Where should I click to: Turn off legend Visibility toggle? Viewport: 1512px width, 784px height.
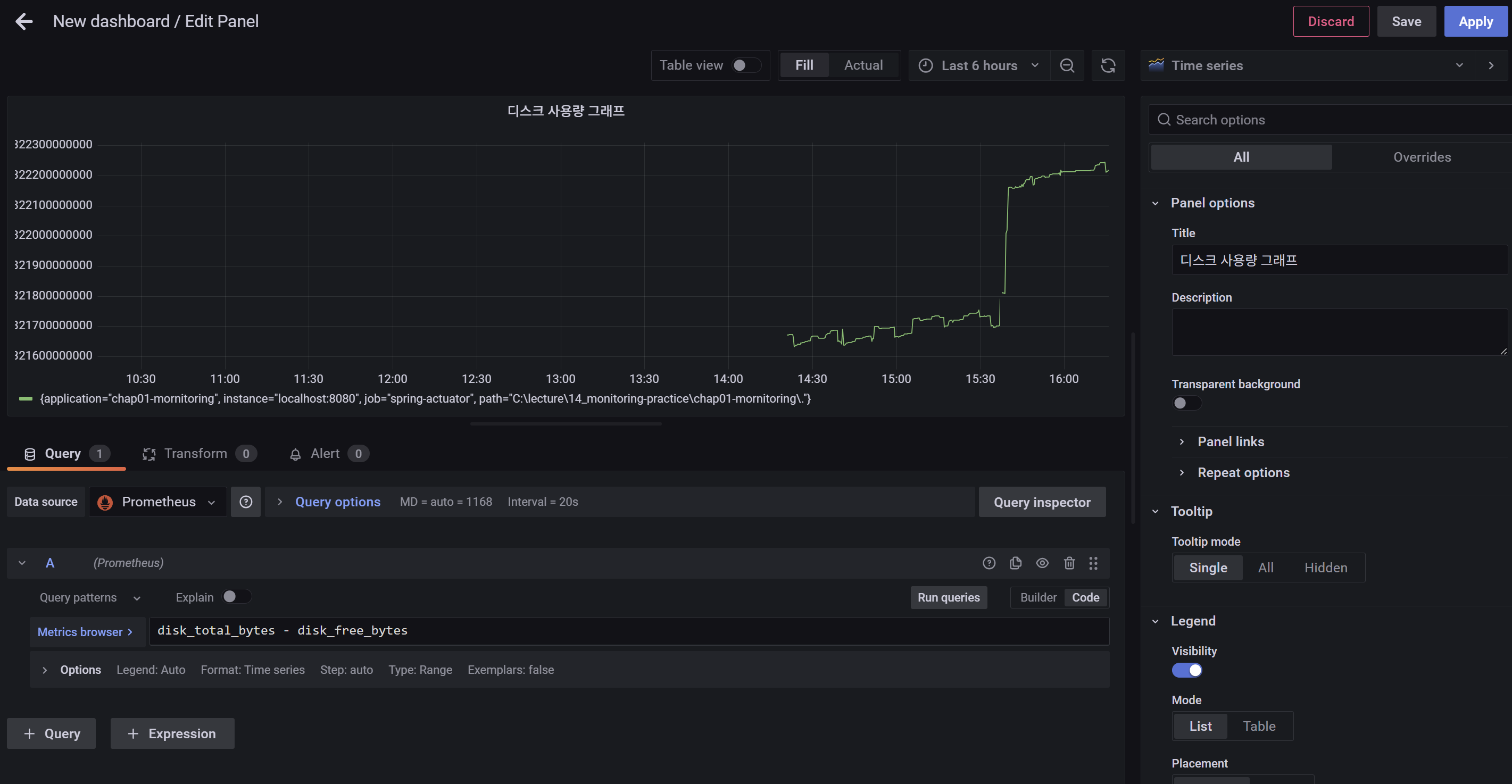coord(1186,670)
